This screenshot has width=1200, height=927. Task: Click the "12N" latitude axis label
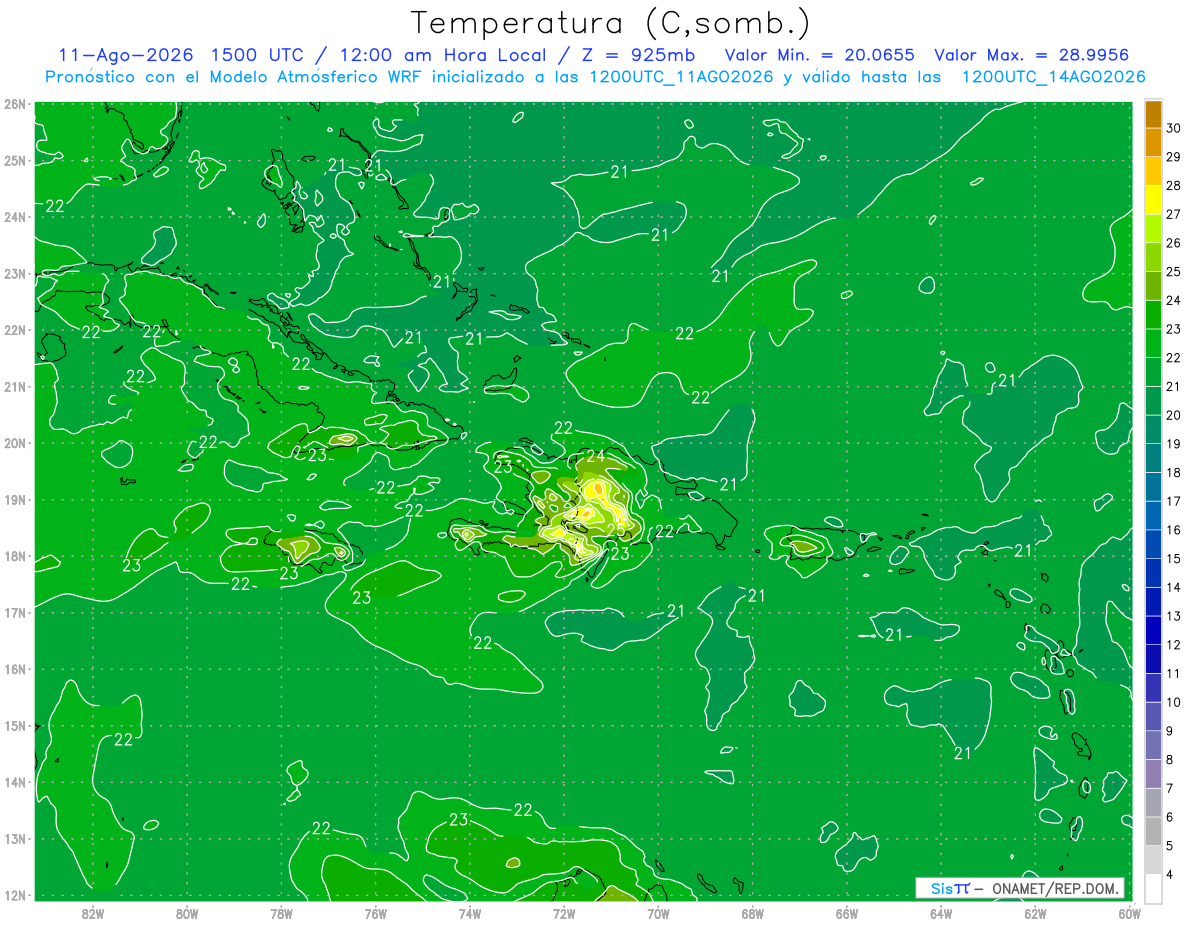click(14, 895)
